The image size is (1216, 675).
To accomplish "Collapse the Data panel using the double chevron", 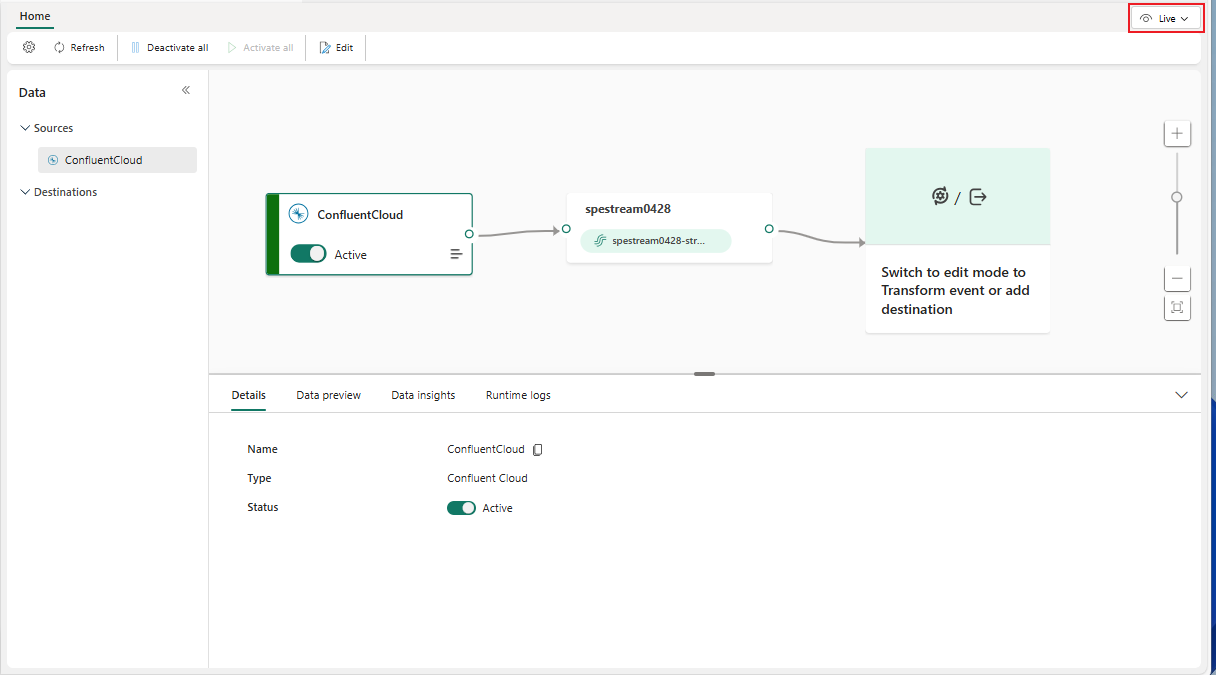I will 185,89.
